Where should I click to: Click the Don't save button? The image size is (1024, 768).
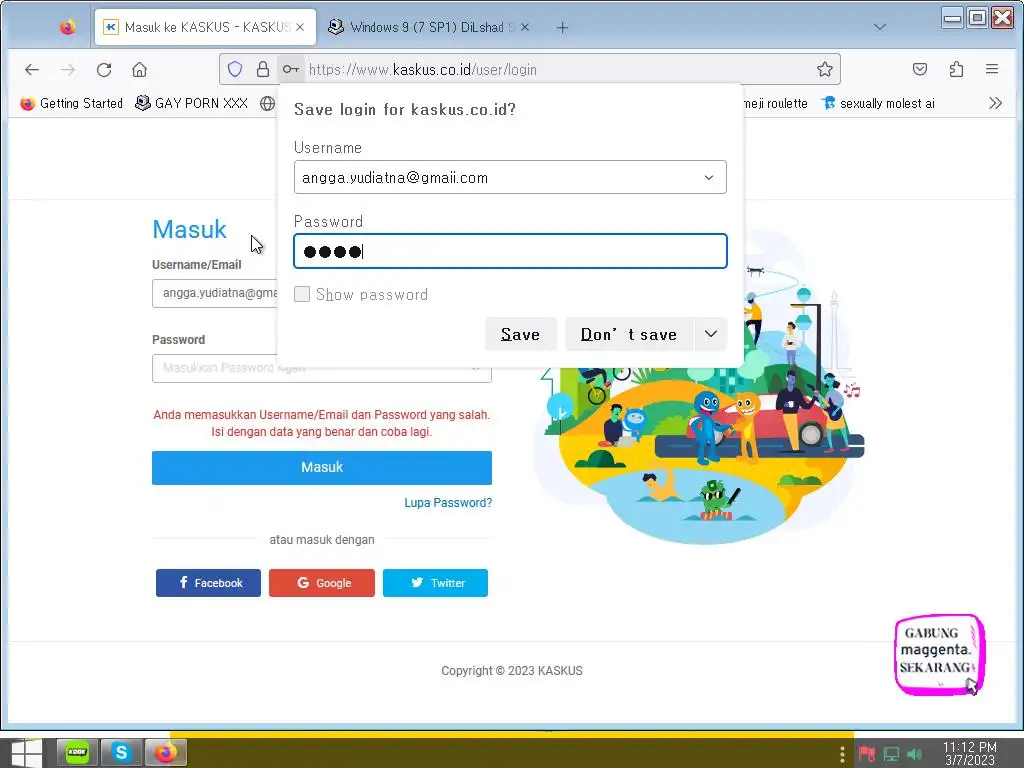629,334
